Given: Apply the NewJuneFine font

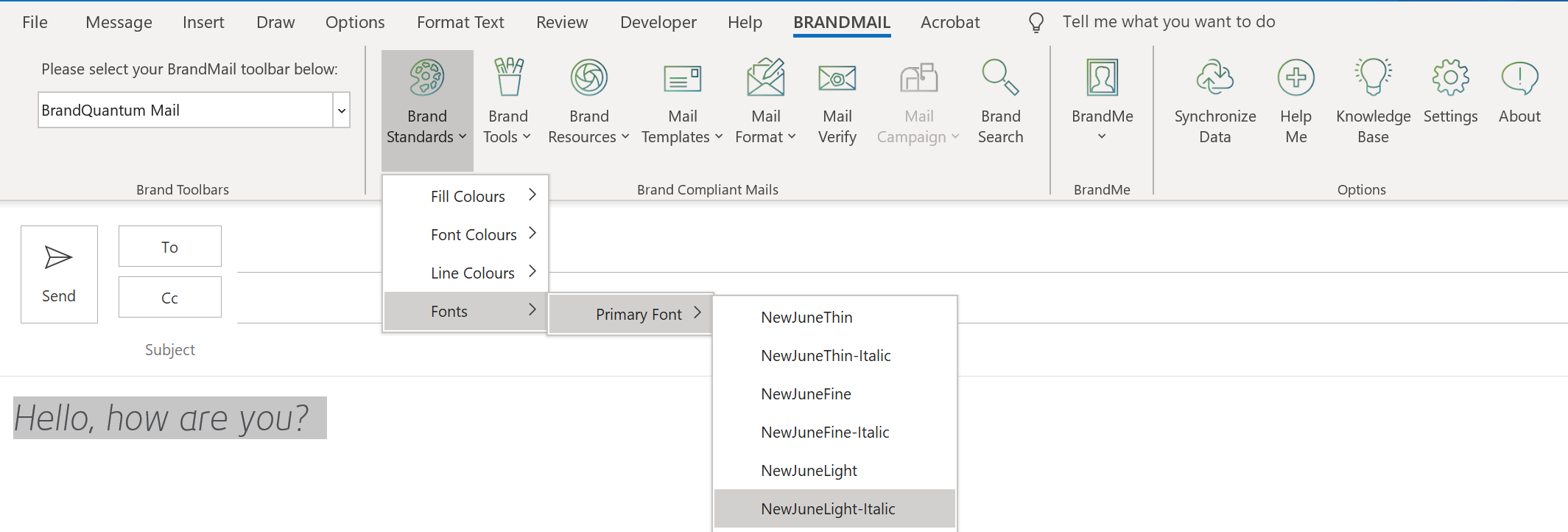Looking at the screenshot, I should point(835,394).
